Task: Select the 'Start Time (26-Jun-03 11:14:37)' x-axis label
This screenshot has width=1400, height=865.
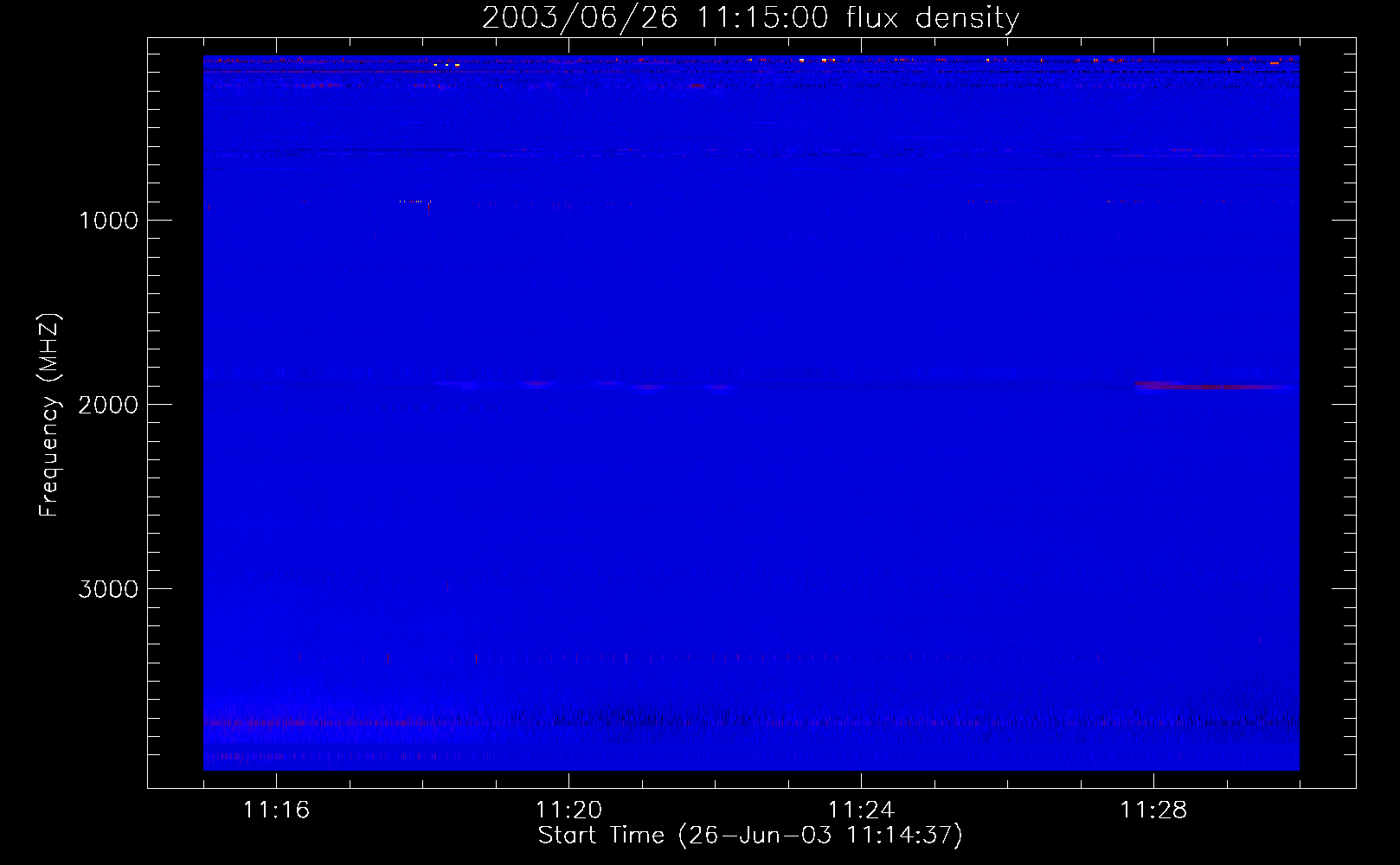Action: coord(750,836)
